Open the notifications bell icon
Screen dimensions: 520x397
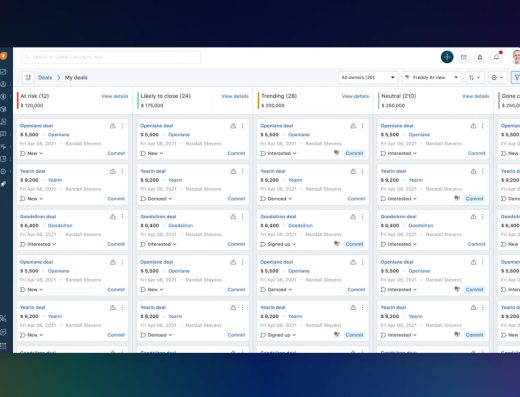point(496,57)
